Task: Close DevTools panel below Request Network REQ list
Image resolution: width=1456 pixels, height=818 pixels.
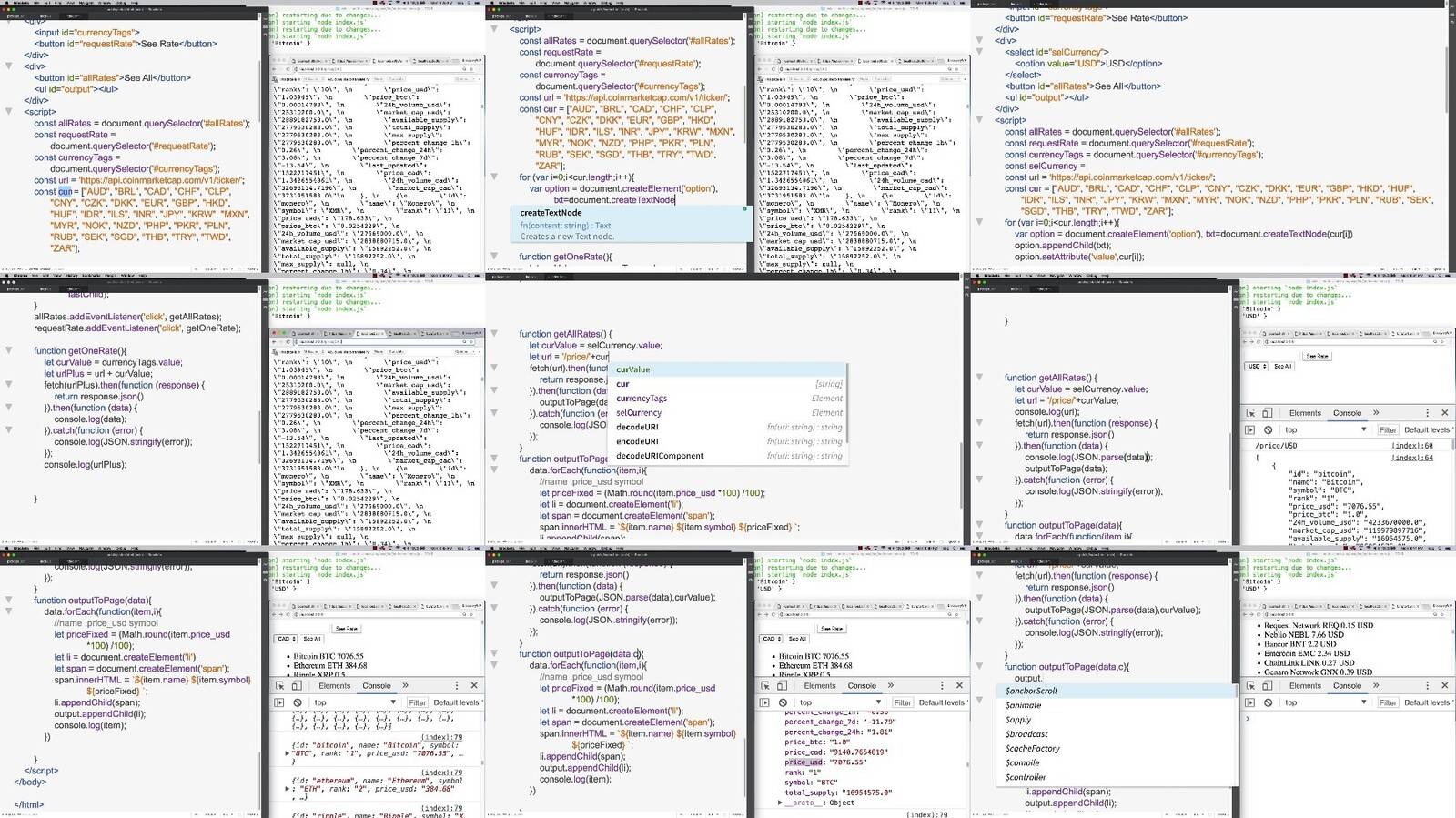Action: click(x=1444, y=686)
